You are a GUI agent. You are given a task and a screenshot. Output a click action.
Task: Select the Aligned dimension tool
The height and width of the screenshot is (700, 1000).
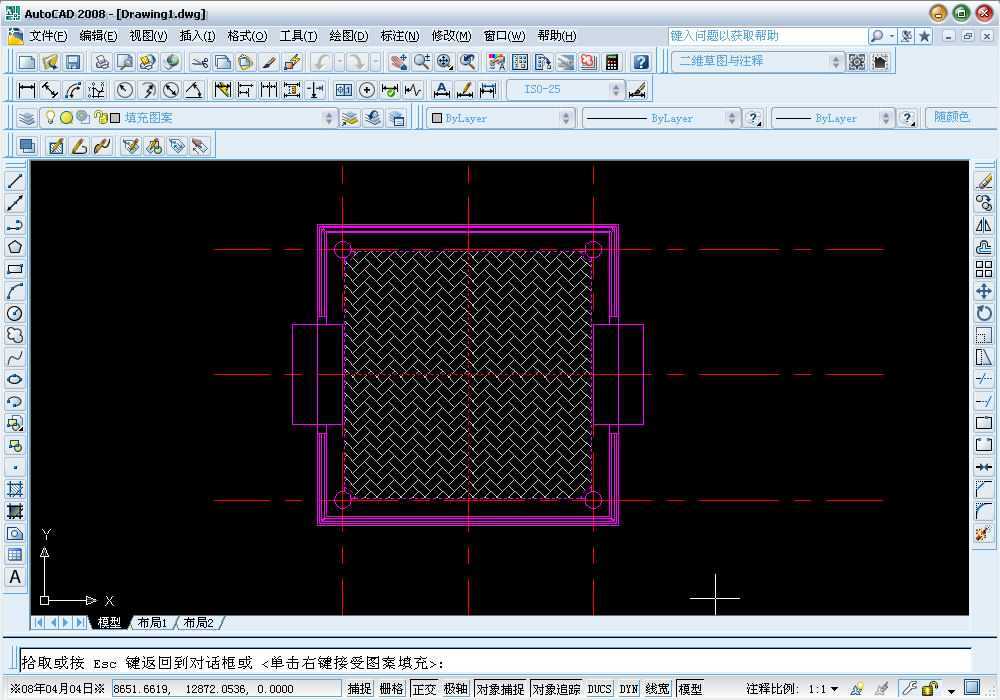pyautogui.click(x=50, y=90)
